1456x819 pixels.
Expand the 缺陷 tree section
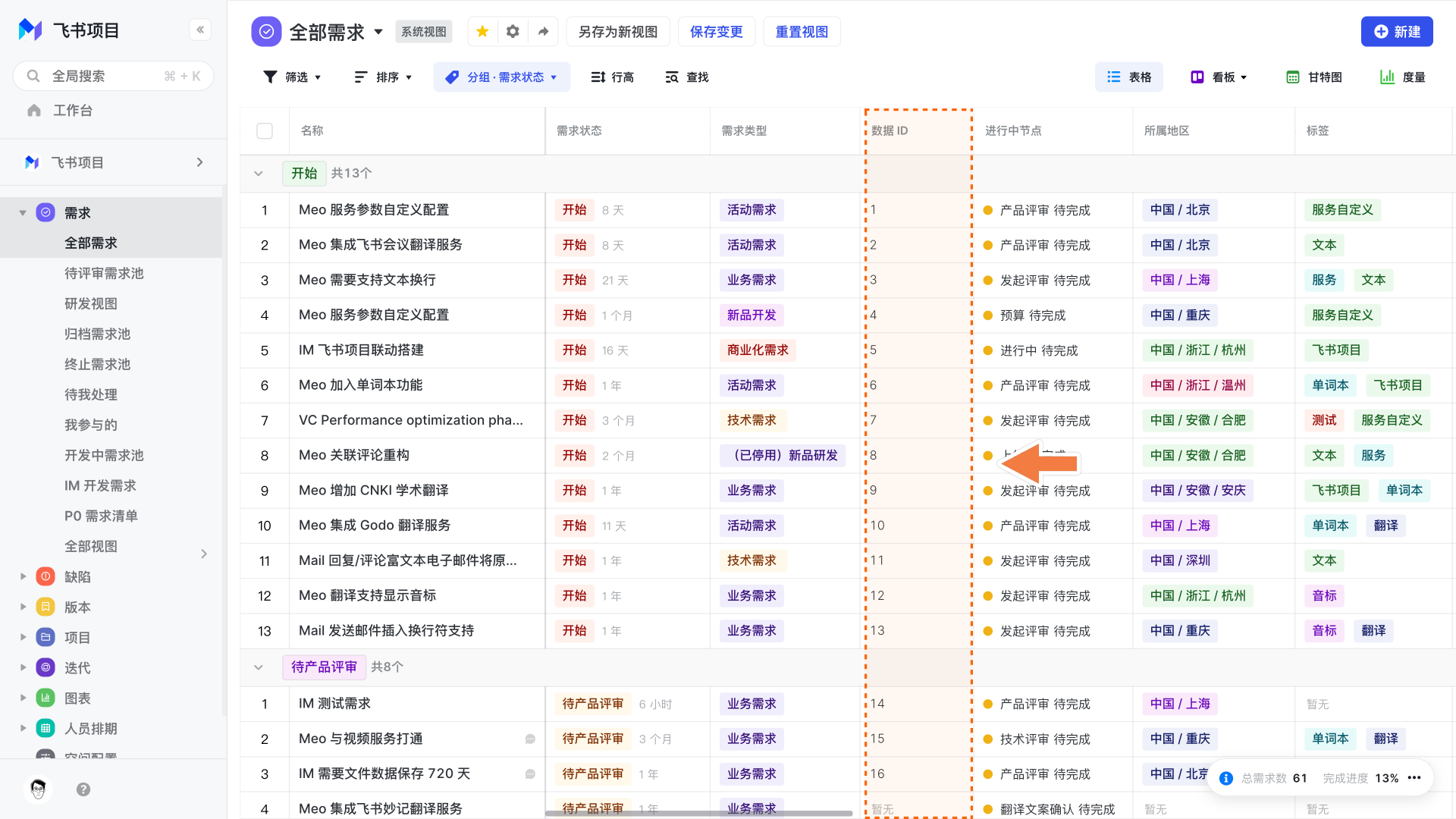(x=23, y=576)
